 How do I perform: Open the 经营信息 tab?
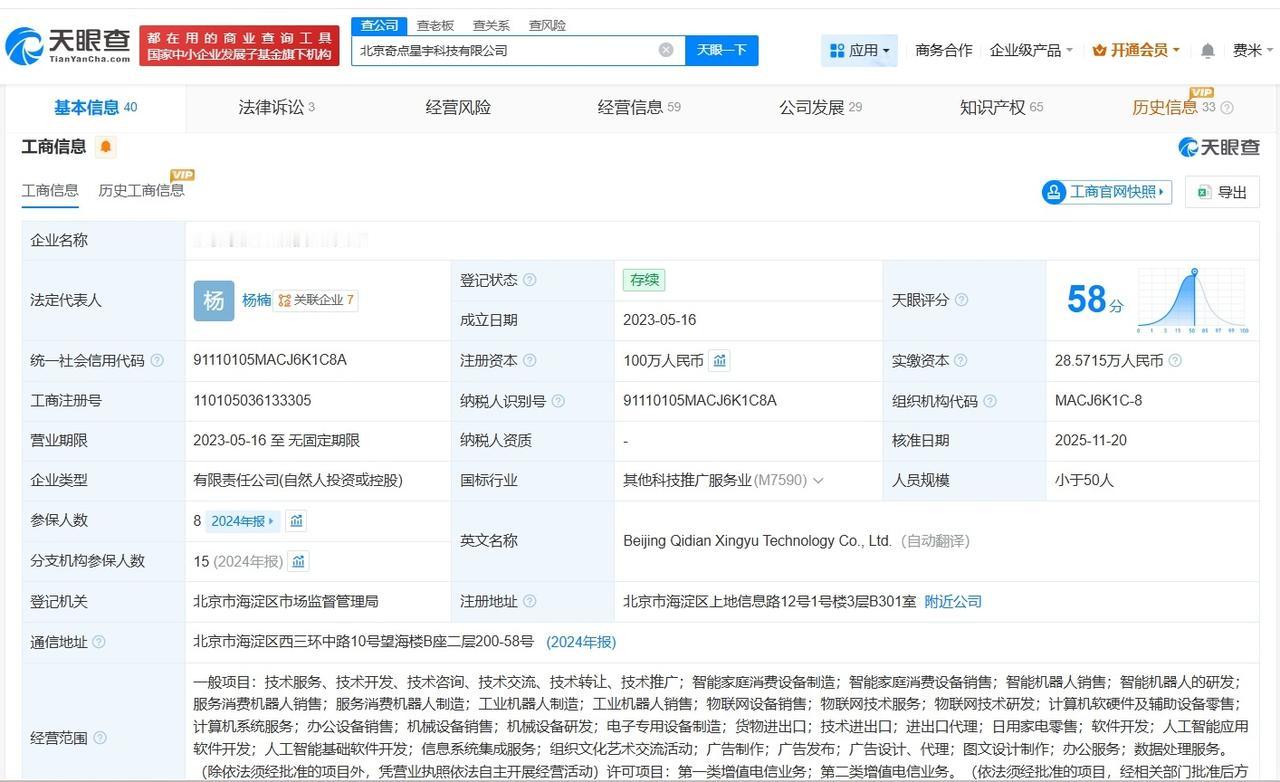coord(639,108)
